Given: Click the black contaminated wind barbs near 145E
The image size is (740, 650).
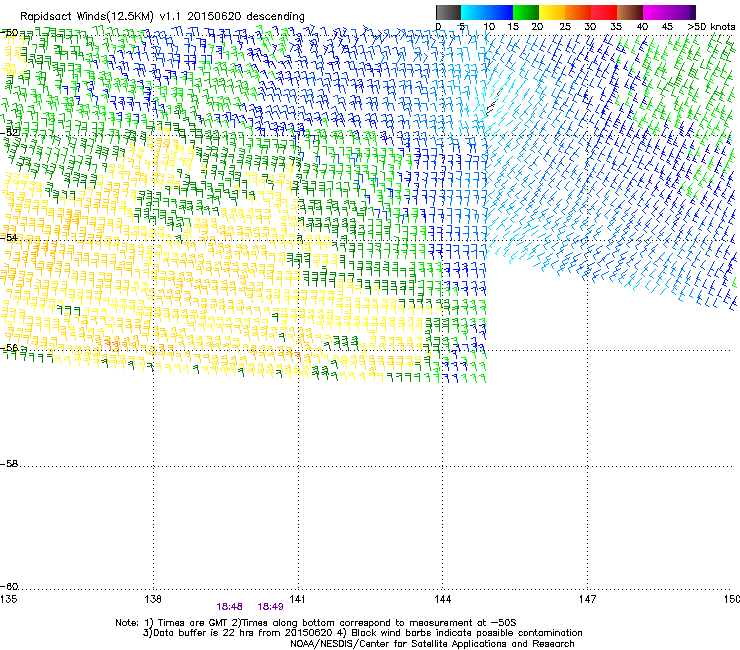Looking at the screenshot, I should click(x=494, y=102).
